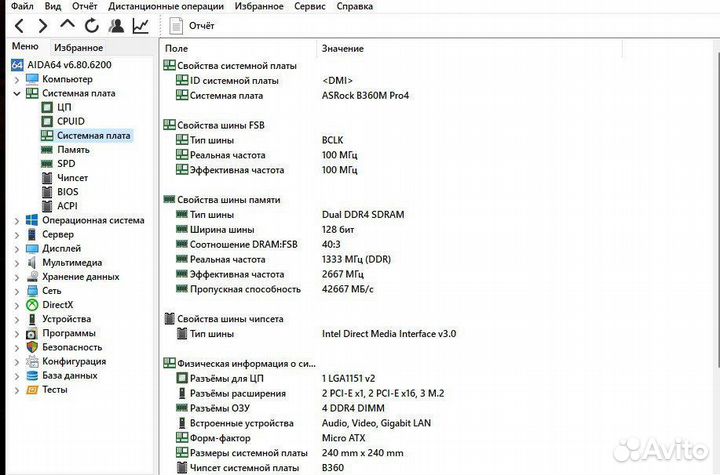Click the Back navigation arrow
This screenshot has width=720, height=475.
(x=19, y=26)
